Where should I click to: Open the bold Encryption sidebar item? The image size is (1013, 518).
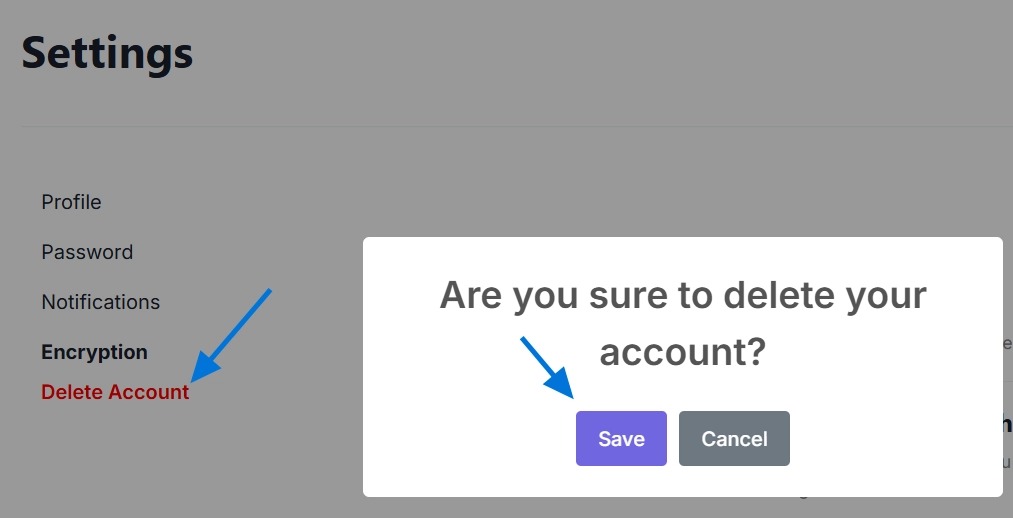click(x=94, y=352)
